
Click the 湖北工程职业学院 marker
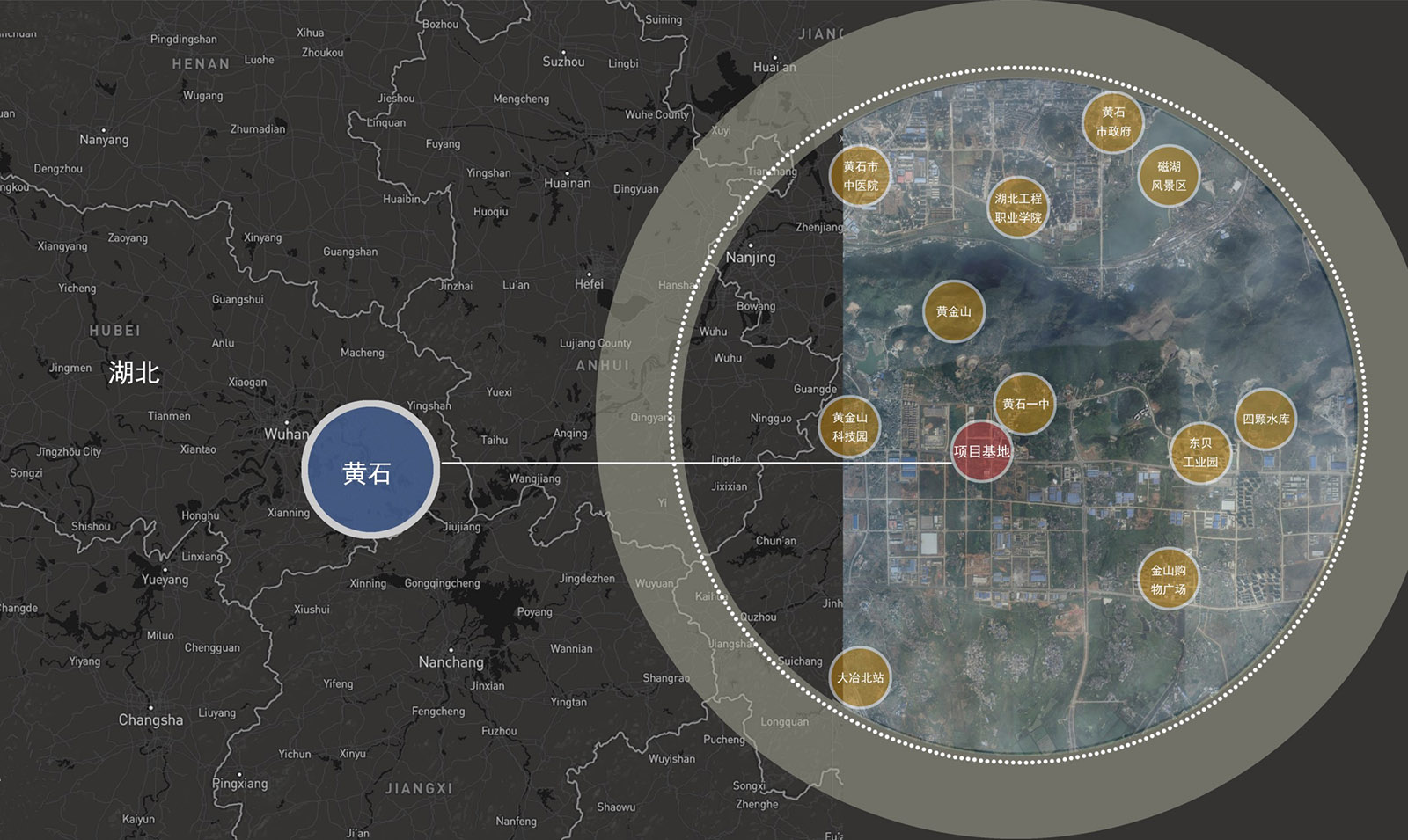[1017, 208]
